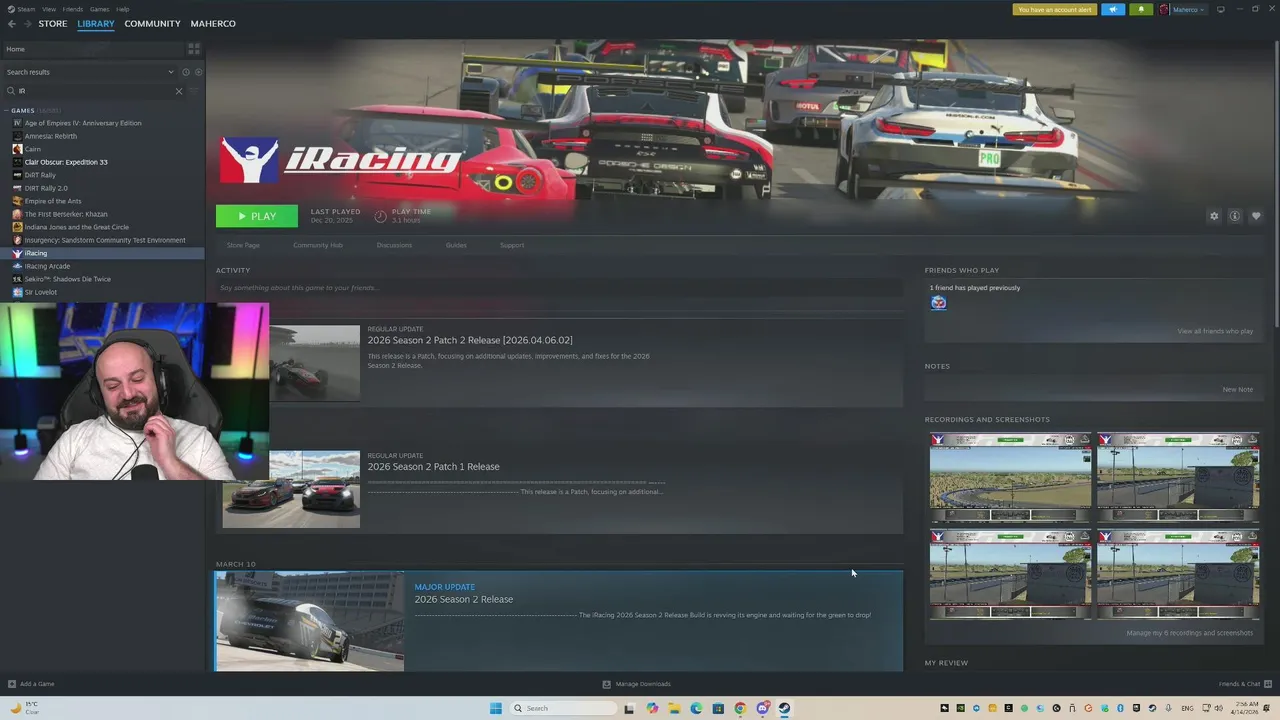Open Microsoft Edge from the taskbar
Screen dimensions: 1280x720
pyautogui.click(x=696, y=708)
